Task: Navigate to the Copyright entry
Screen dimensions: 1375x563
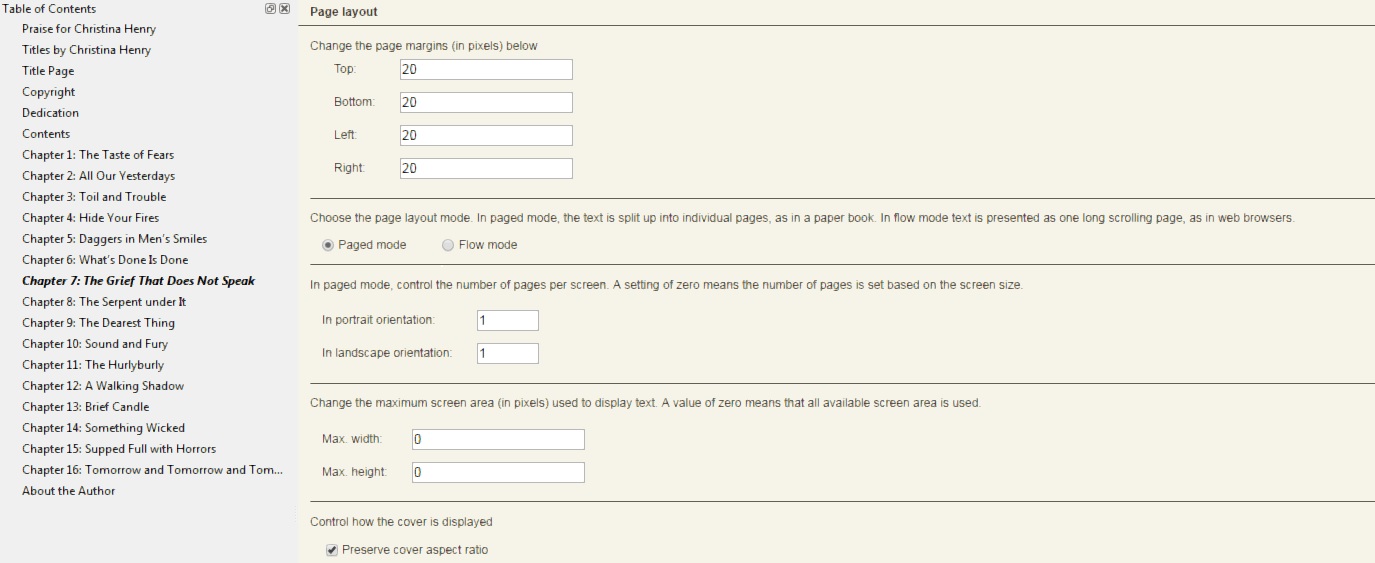Action: [x=48, y=92]
